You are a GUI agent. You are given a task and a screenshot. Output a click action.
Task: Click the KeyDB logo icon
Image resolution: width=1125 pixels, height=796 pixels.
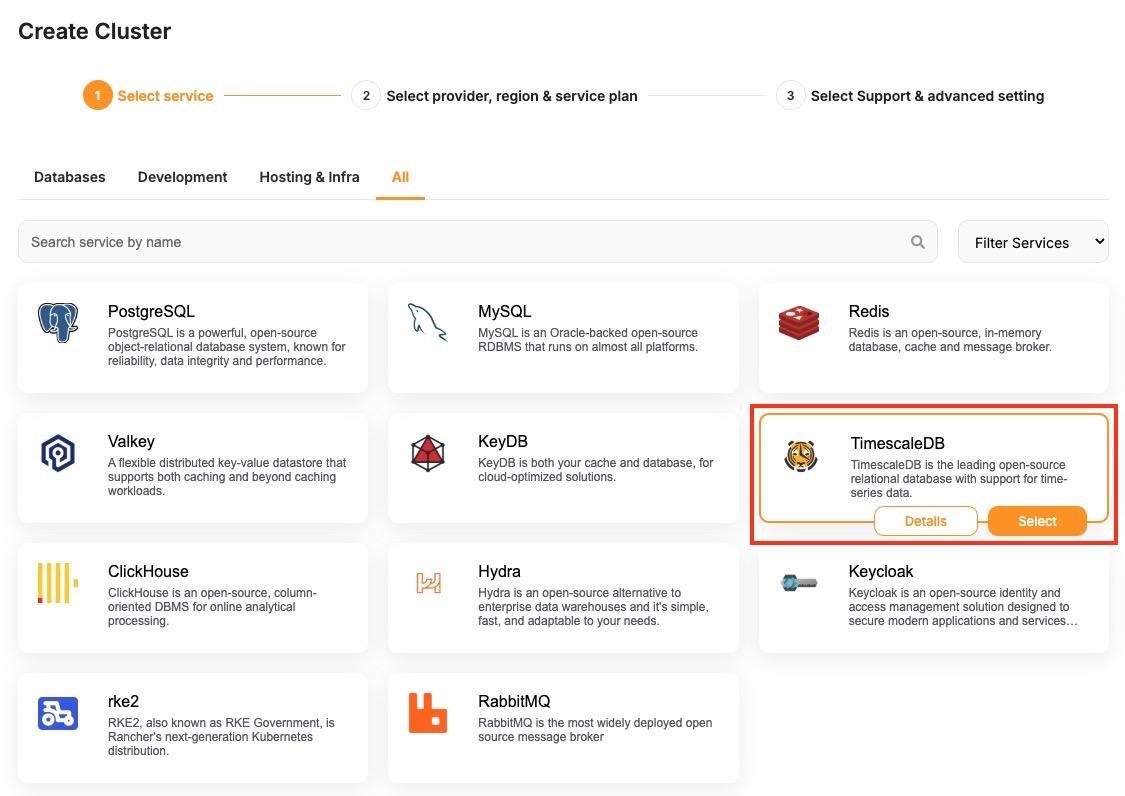point(428,453)
